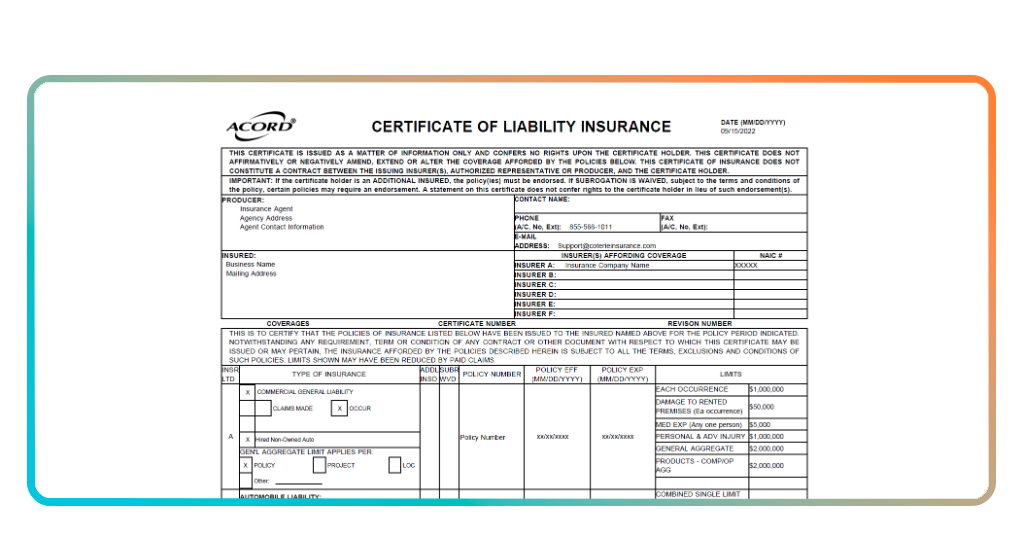The width and height of the screenshot is (1024, 536).
Task: Check the Other aggregate limit box
Action: coord(246,481)
